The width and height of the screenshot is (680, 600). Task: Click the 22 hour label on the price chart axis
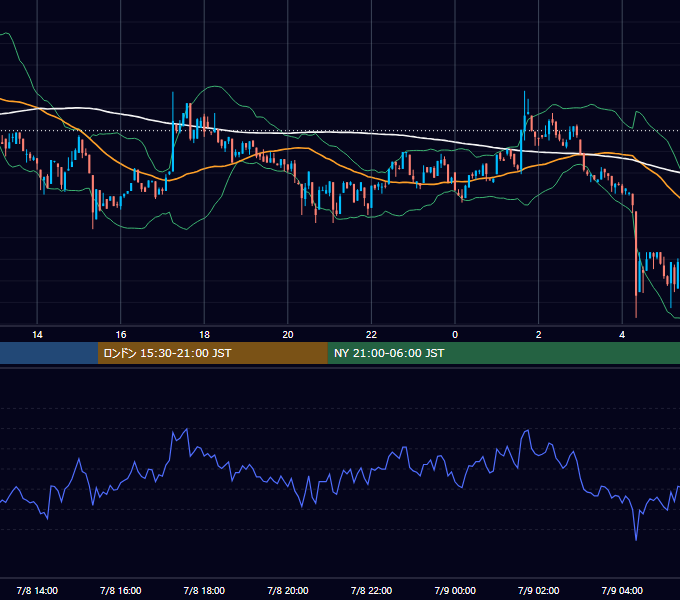(371, 335)
